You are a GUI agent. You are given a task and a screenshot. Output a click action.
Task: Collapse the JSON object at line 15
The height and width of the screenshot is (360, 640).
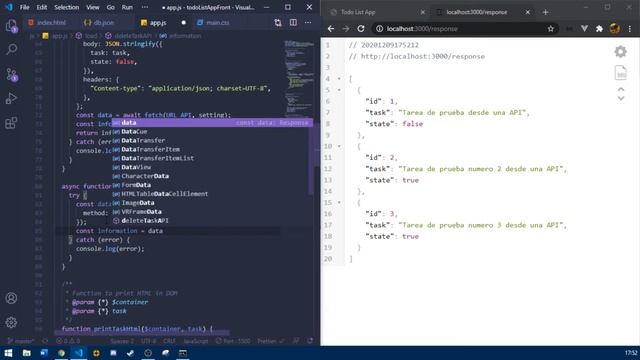coord(339,202)
